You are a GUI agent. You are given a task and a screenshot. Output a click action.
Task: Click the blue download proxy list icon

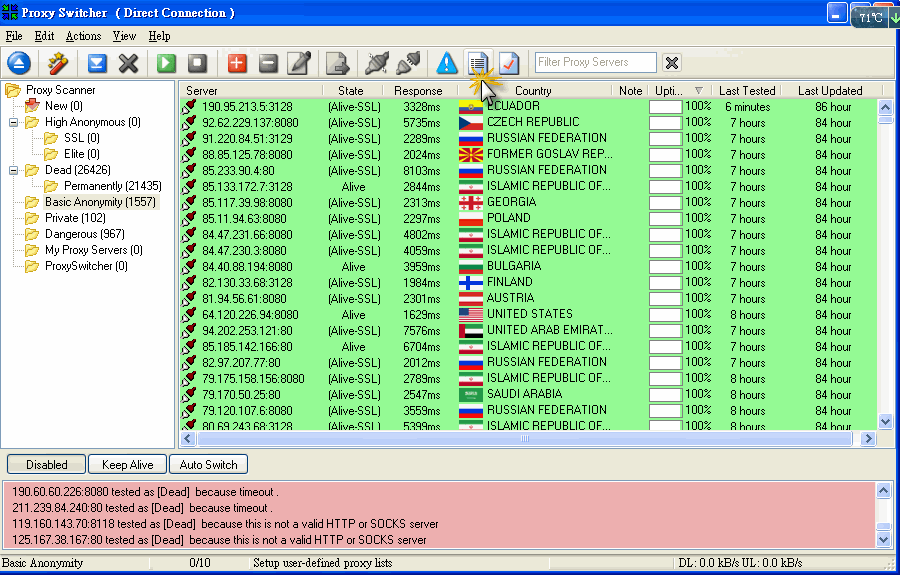click(97, 63)
